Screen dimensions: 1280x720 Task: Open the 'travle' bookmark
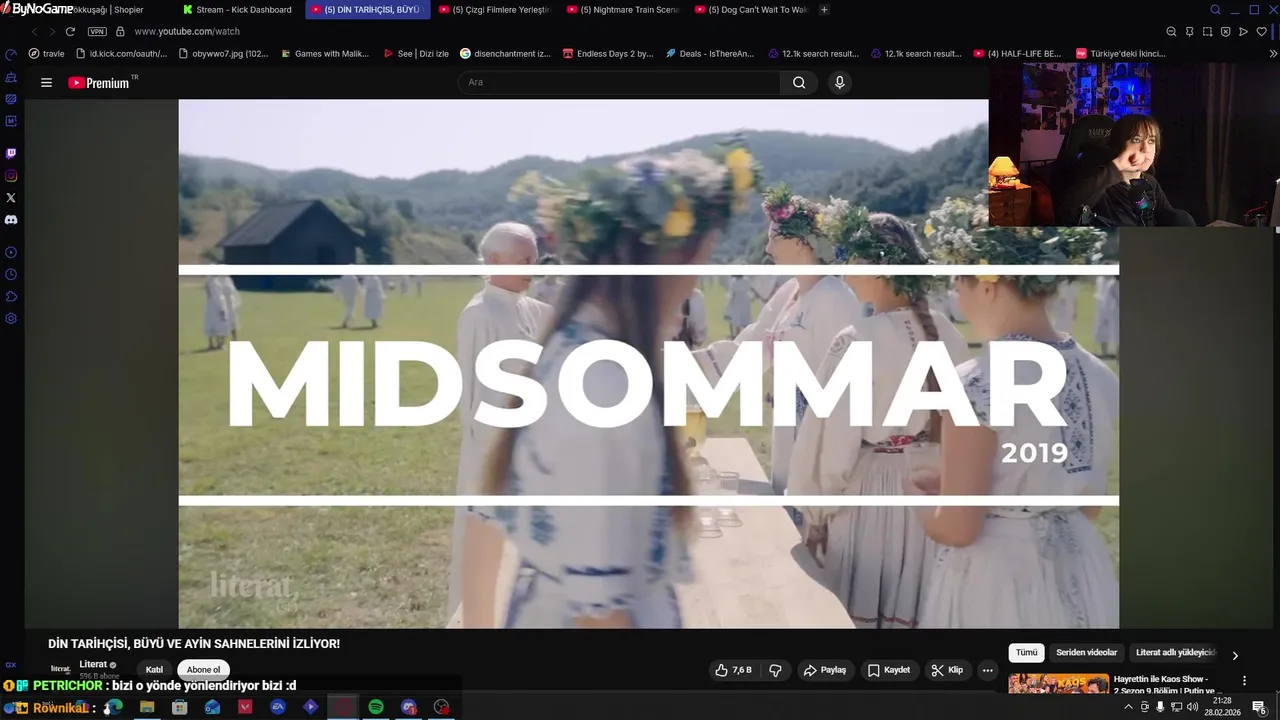pos(47,54)
